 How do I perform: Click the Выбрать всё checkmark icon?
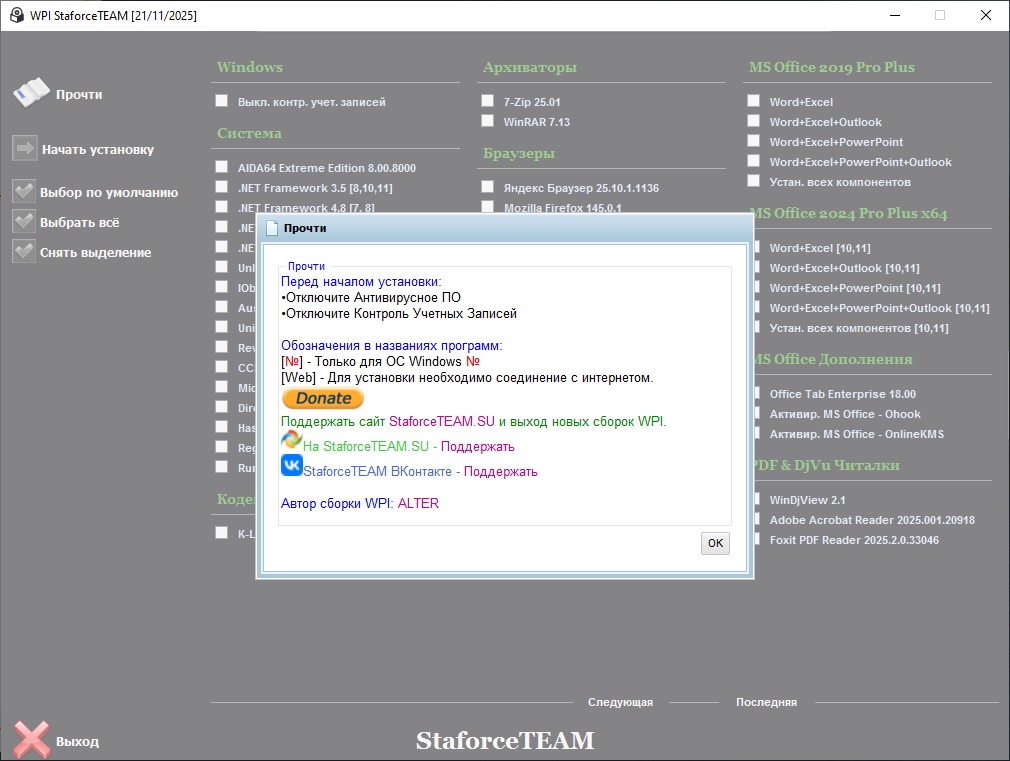24,222
